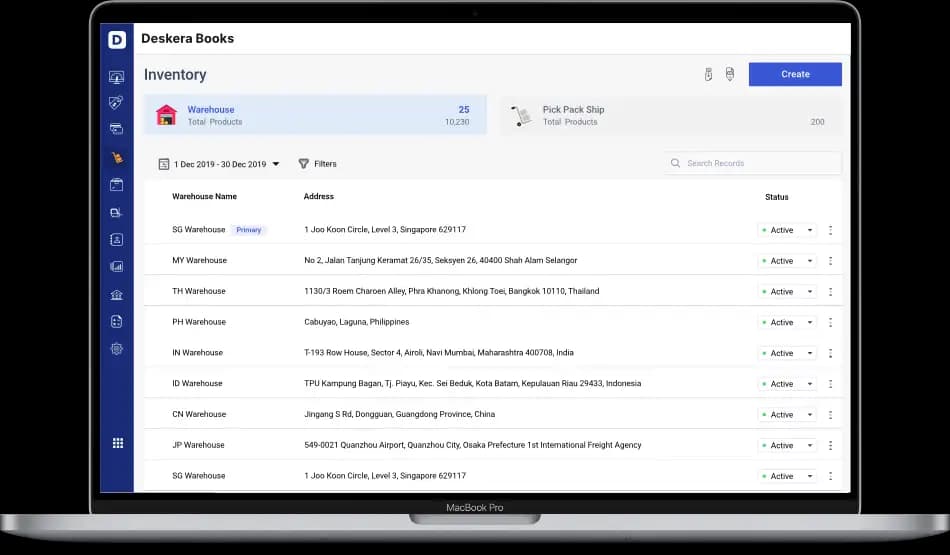
Task: Select the JP Warehouse name cell
Action: 198,445
